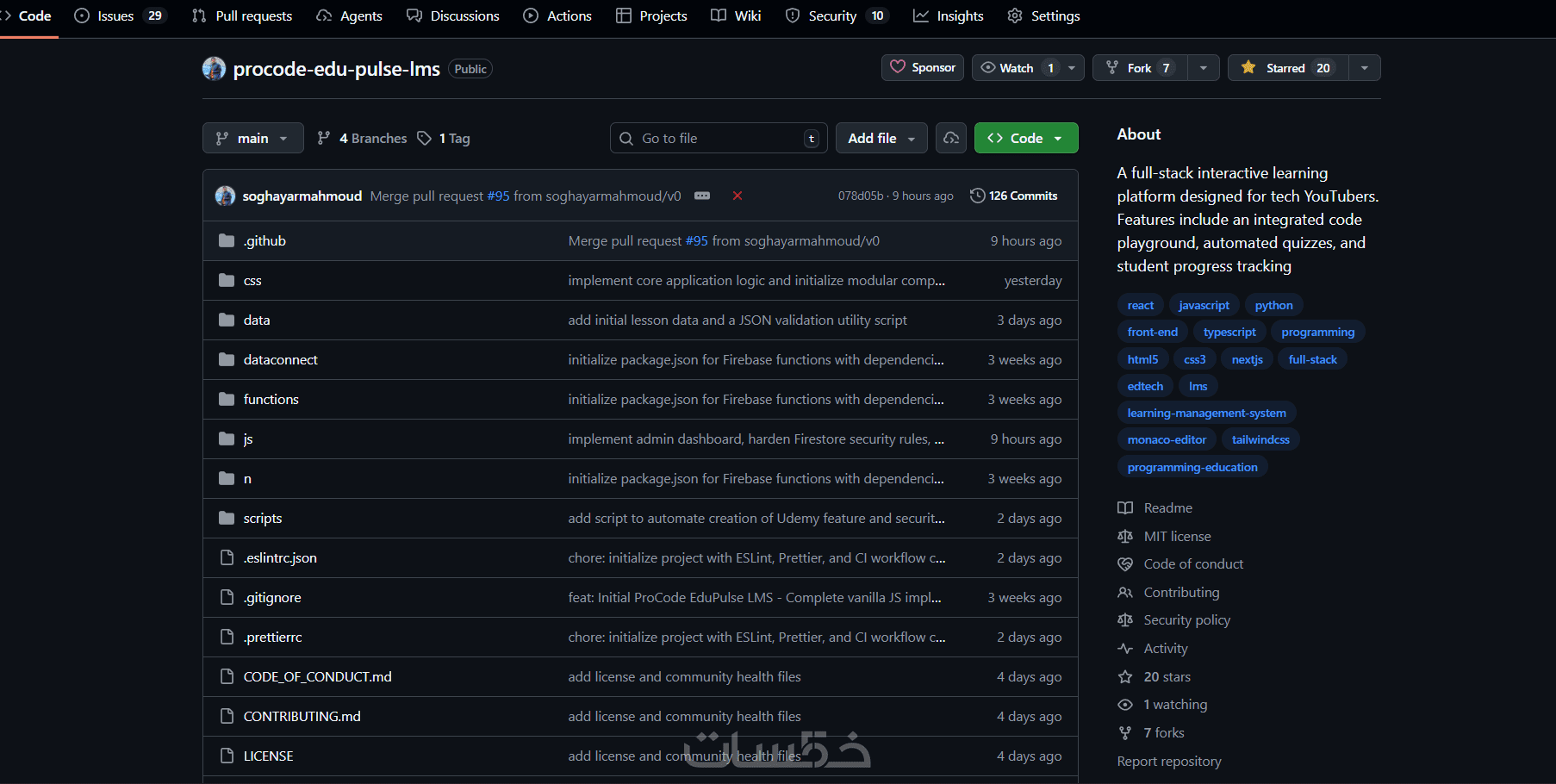Screen dimensions: 1556x784
Task: Check the failed status X on latest commit
Action: [738, 196]
